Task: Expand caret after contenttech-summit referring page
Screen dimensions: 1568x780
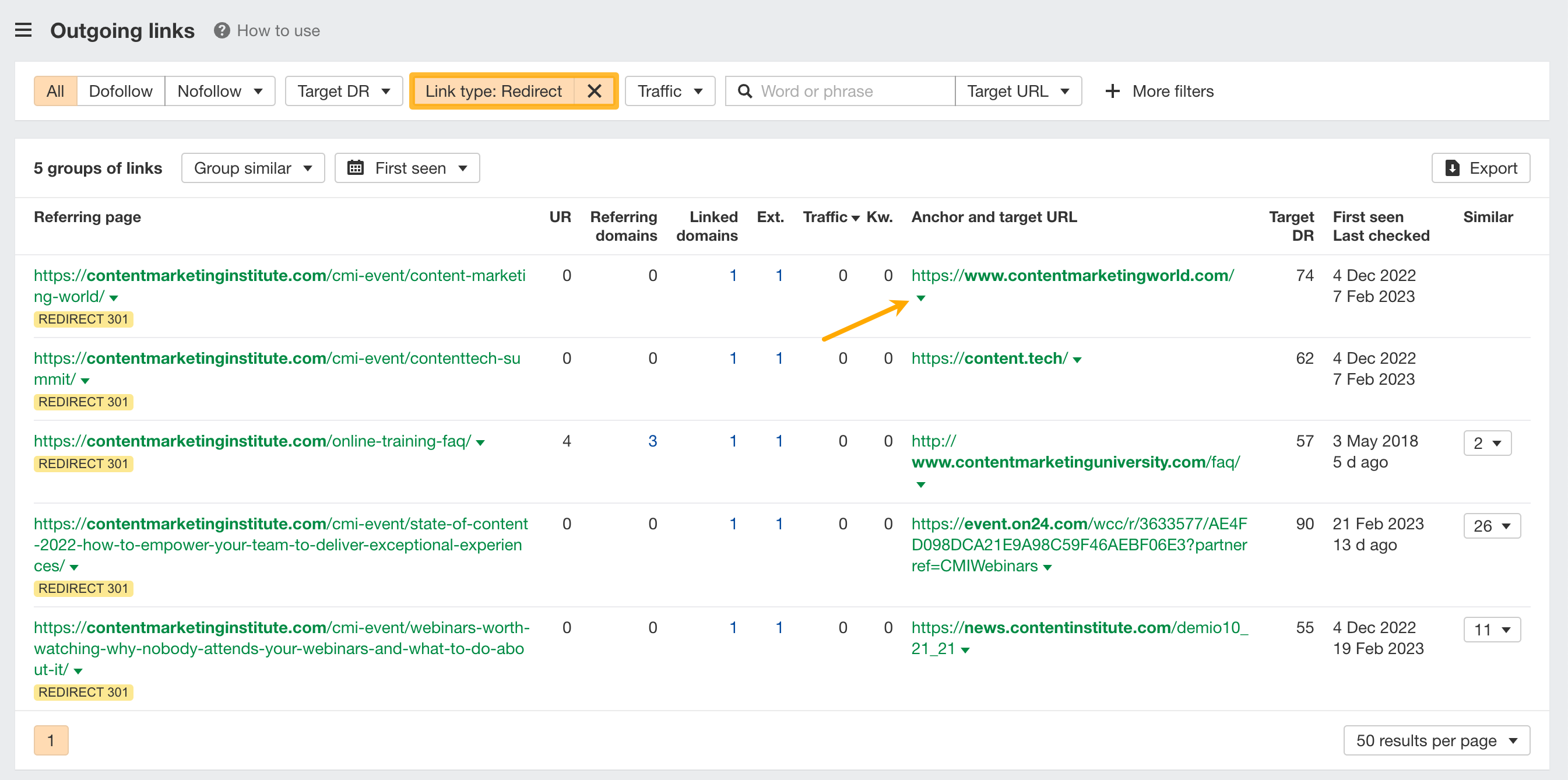Action: (85, 381)
